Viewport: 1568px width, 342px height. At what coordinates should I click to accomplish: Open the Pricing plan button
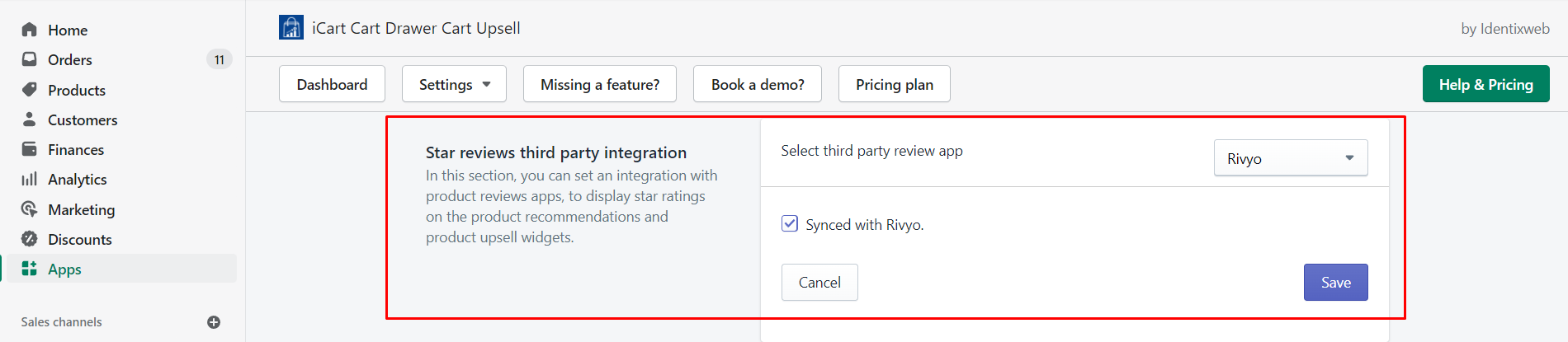pos(895,84)
